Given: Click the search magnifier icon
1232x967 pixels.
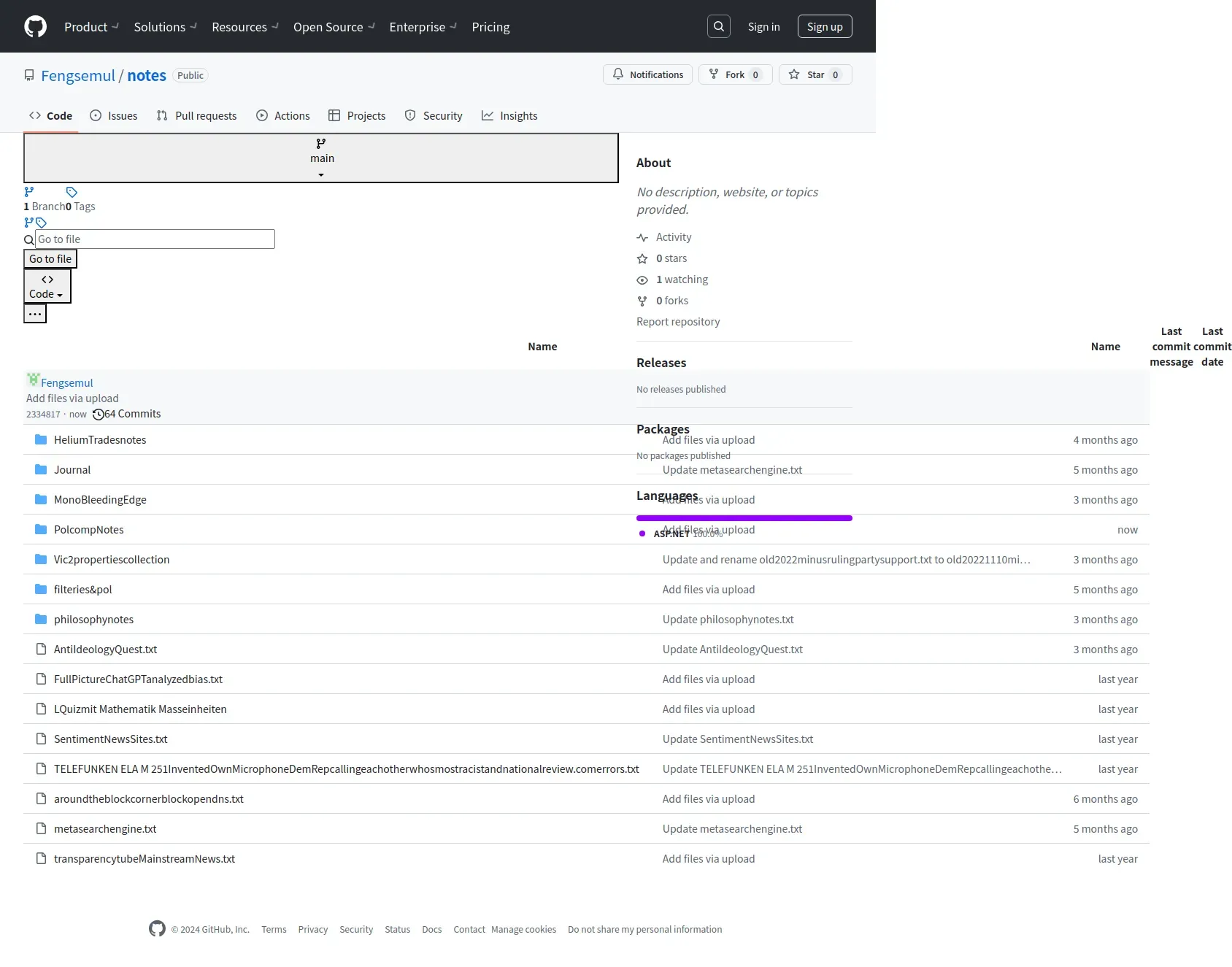Looking at the screenshot, I should point(719,26).
